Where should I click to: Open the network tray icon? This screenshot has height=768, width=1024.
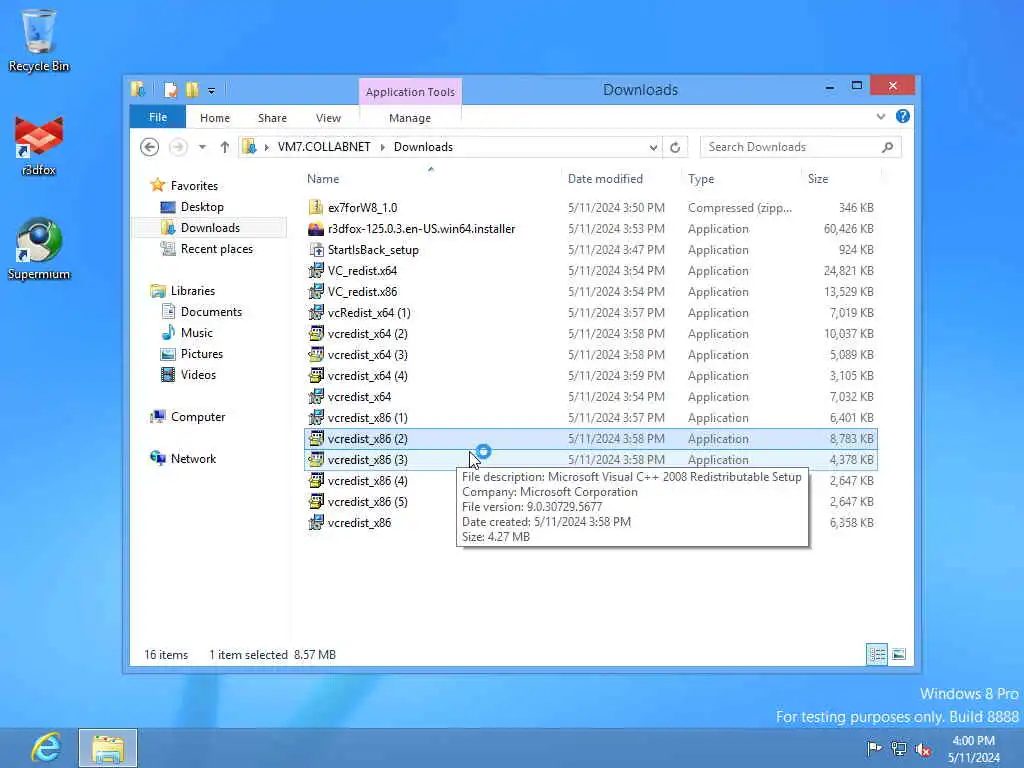(x=899, y=748)
